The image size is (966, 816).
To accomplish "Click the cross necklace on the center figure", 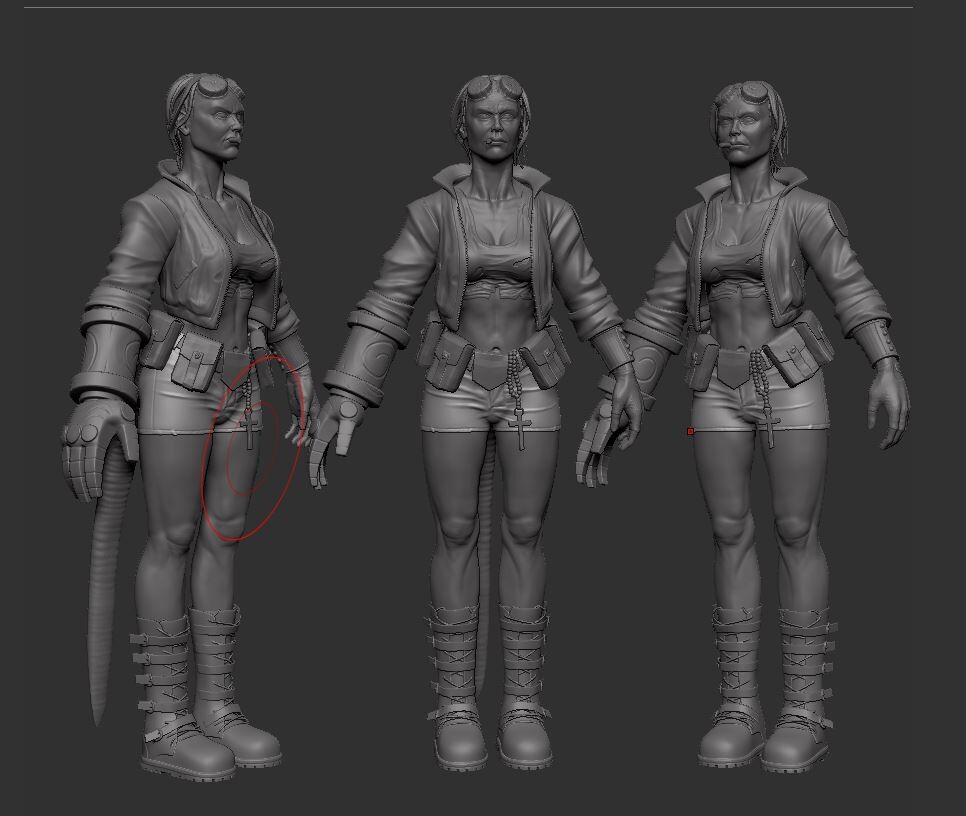I will coord(521,430).
